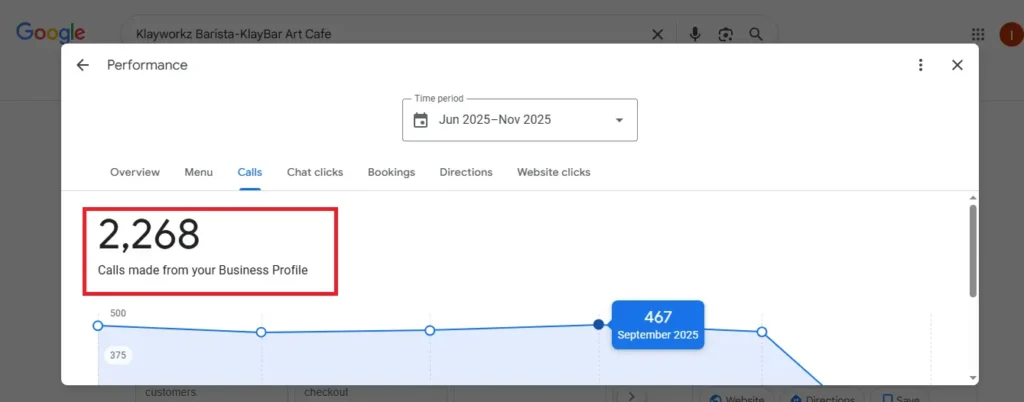Click the magnifier search icon
Viewport: 1024px width, 402px height.
pyautogui.click(x=756, y=34)
